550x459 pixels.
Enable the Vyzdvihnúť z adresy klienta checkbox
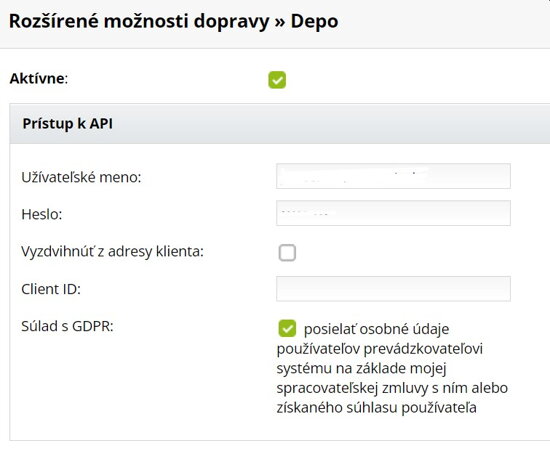coord(287,253)
